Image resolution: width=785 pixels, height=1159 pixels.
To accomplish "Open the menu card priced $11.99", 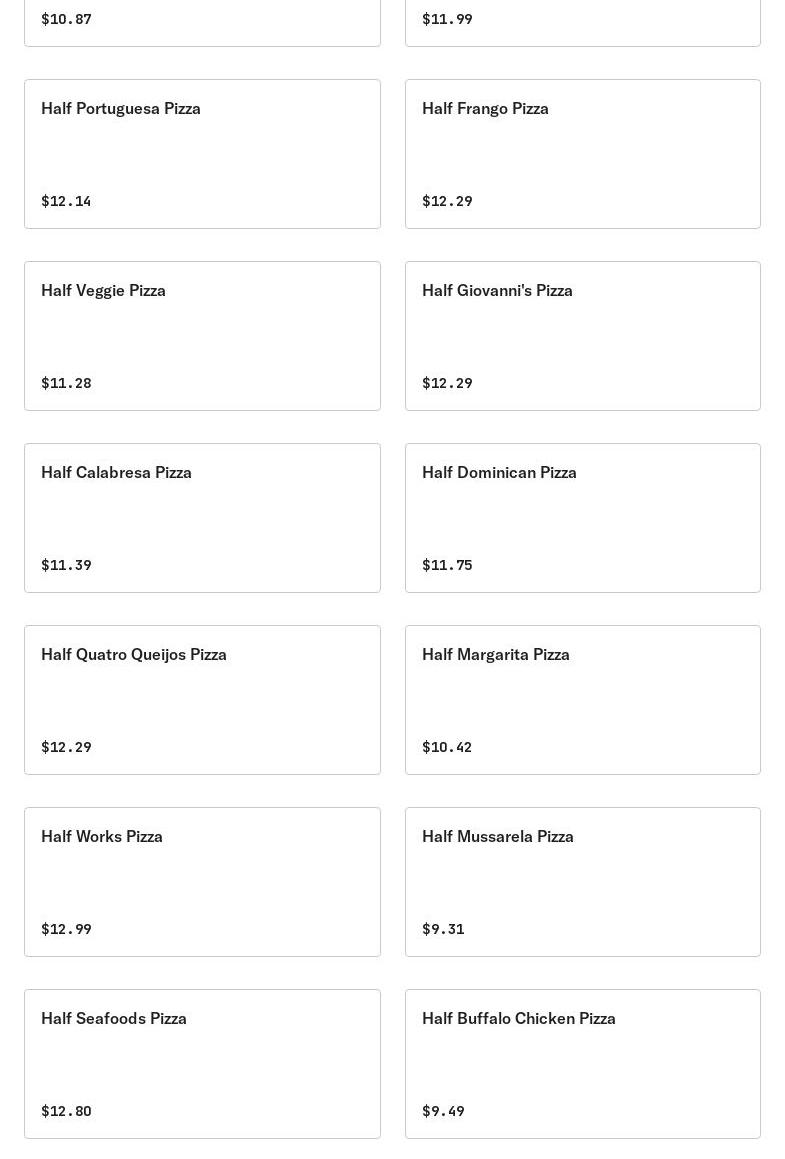I will pyautogui.click(x=582, y=23).
